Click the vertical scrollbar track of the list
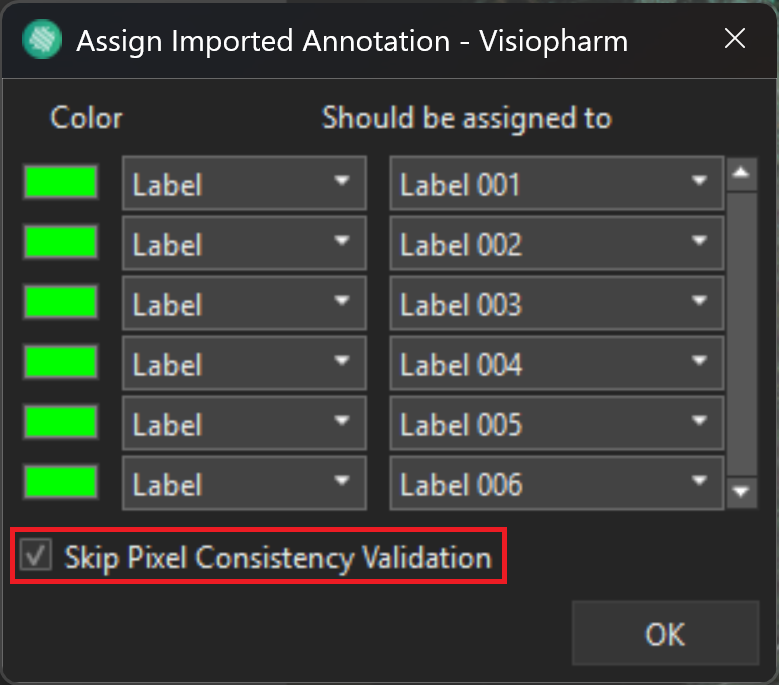The width and height of the screenshot is (779, 685). tap(741, 330)
